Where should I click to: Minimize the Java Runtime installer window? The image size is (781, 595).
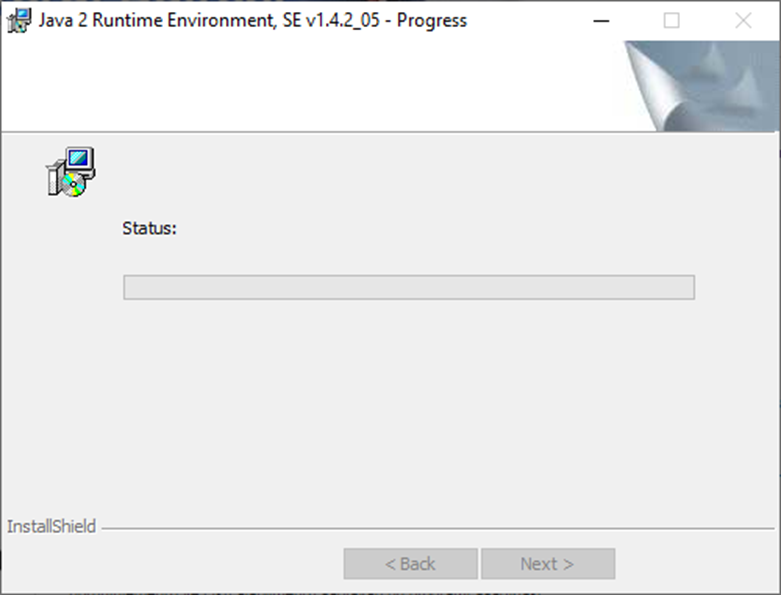(601, 21)
